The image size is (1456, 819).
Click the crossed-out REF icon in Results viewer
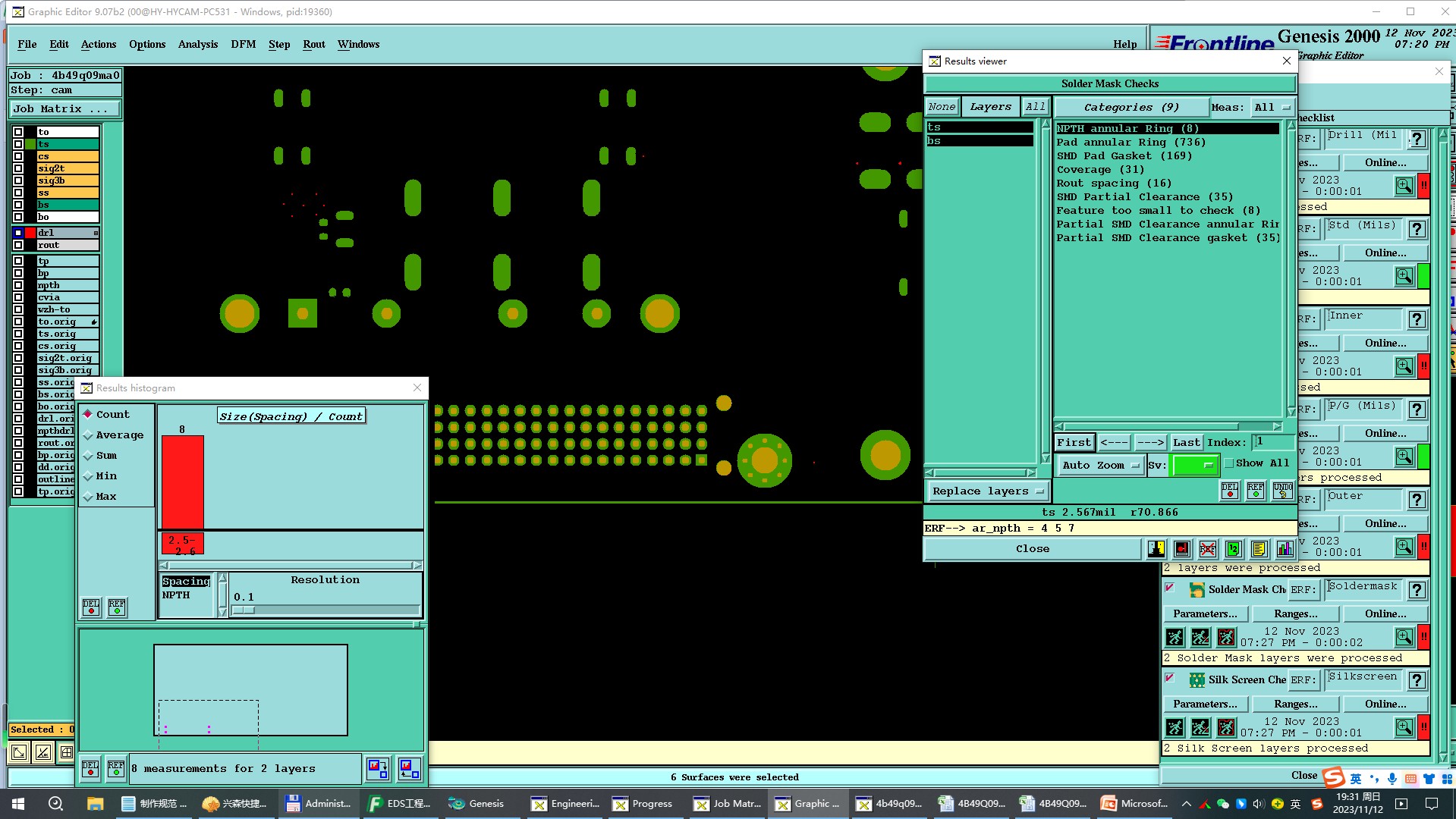[1207, 548]
